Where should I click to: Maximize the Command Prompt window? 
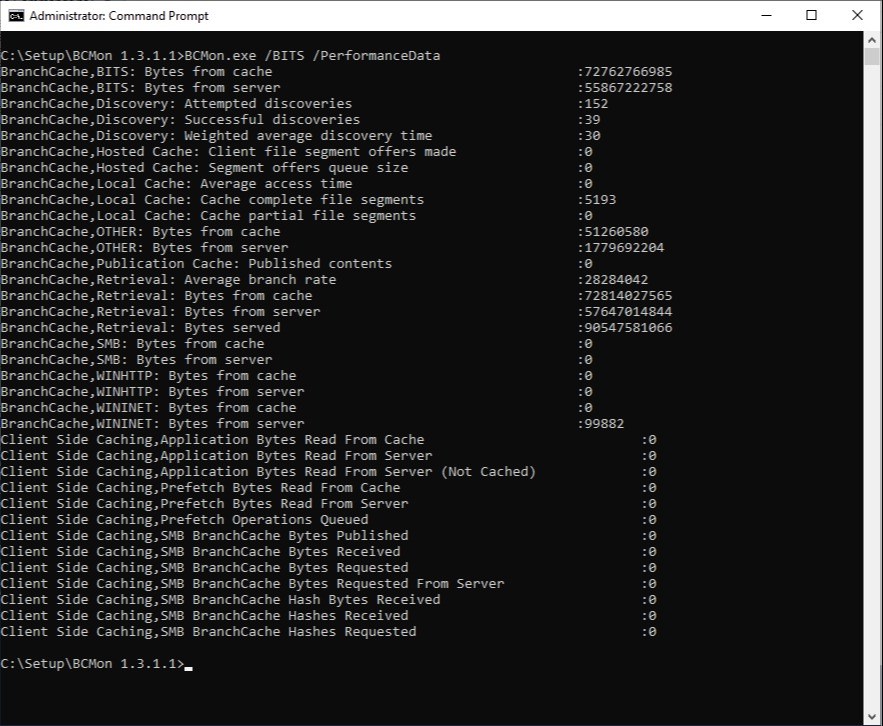click(x=811, y=16)
